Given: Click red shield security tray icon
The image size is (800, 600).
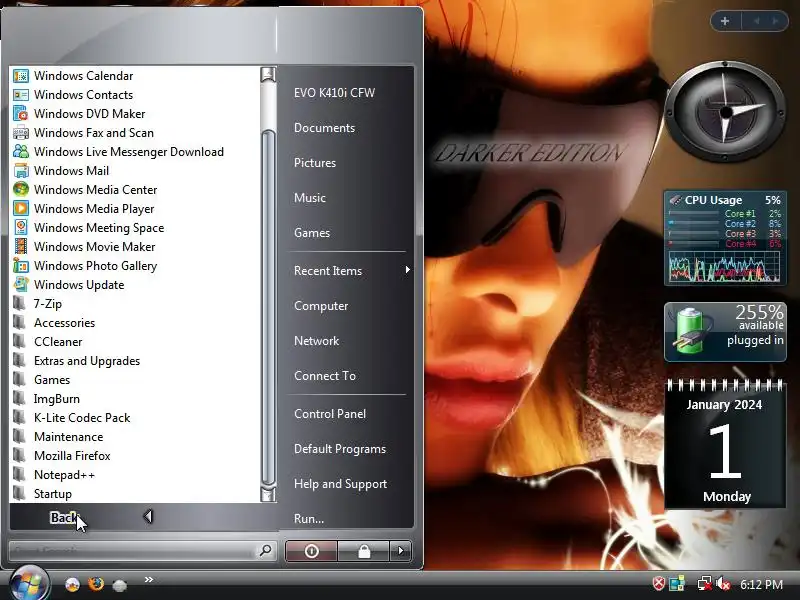Looking at the screenshot, I should click(659, 583).
